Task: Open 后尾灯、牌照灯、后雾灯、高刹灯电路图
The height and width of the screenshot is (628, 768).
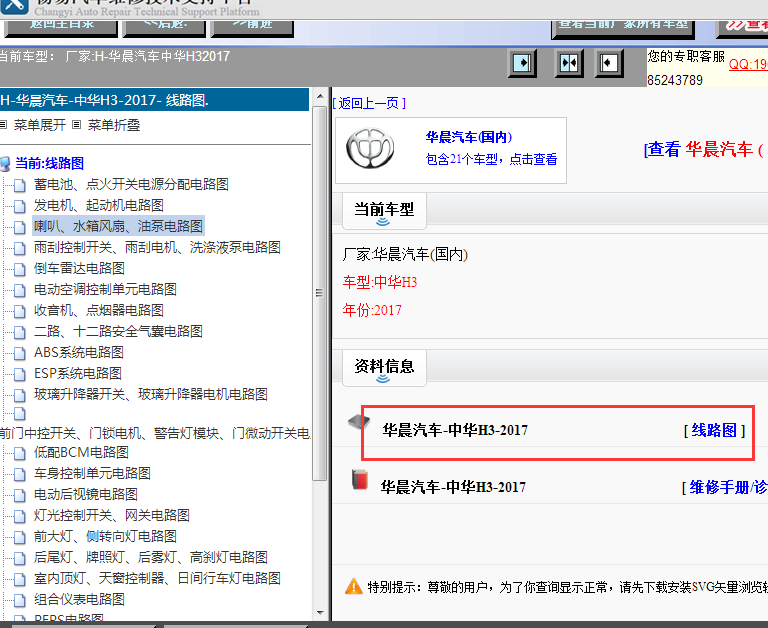Action: point(151,557)
